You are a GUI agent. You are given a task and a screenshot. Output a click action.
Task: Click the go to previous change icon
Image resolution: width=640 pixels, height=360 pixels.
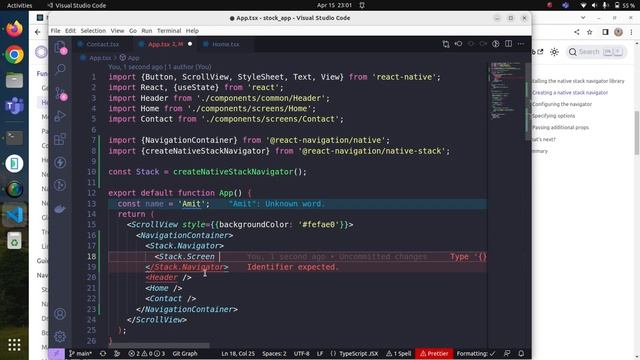tap(458, 44)
